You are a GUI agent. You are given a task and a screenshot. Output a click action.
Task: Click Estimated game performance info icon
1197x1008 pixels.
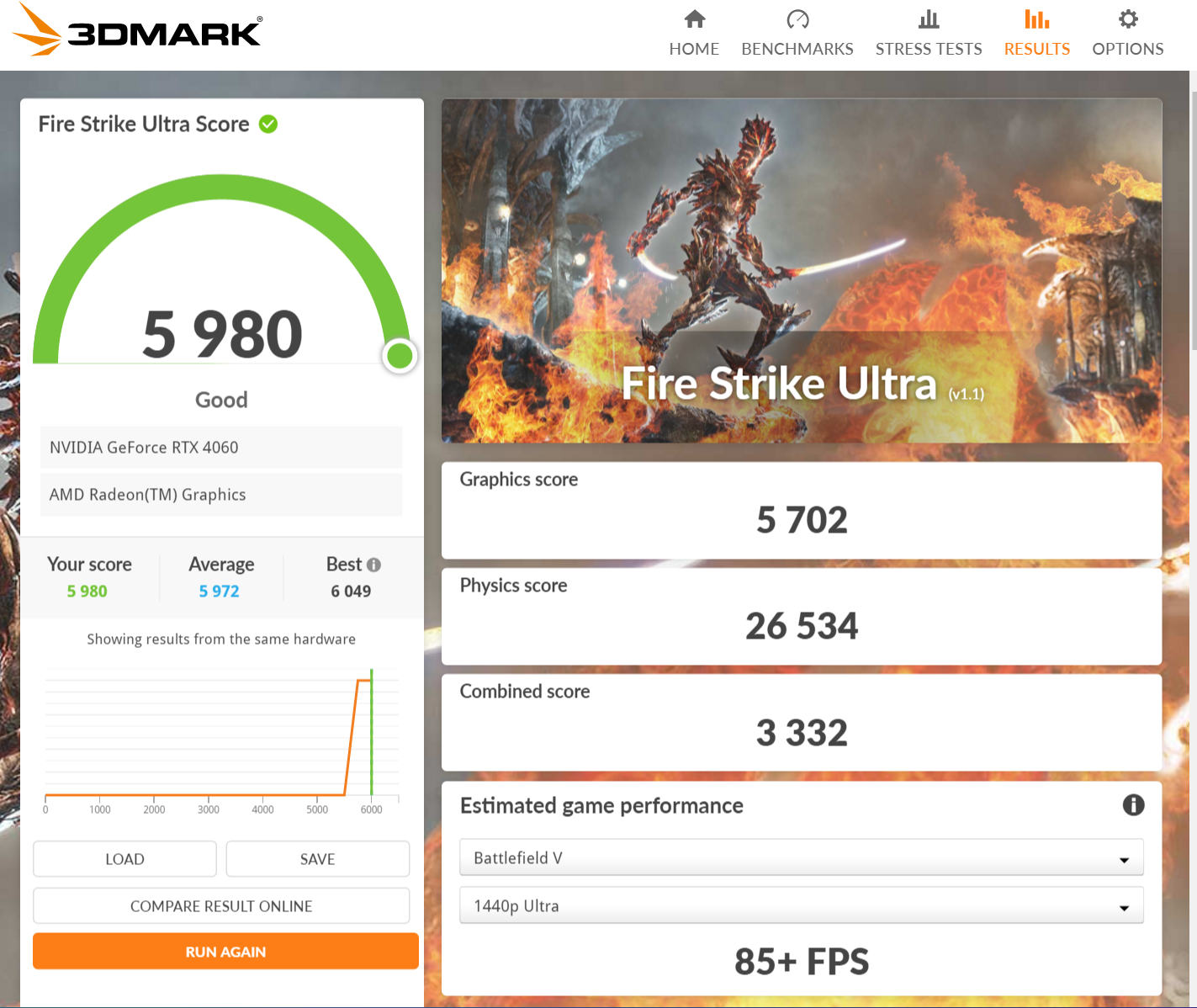[x=1133, y=805]
